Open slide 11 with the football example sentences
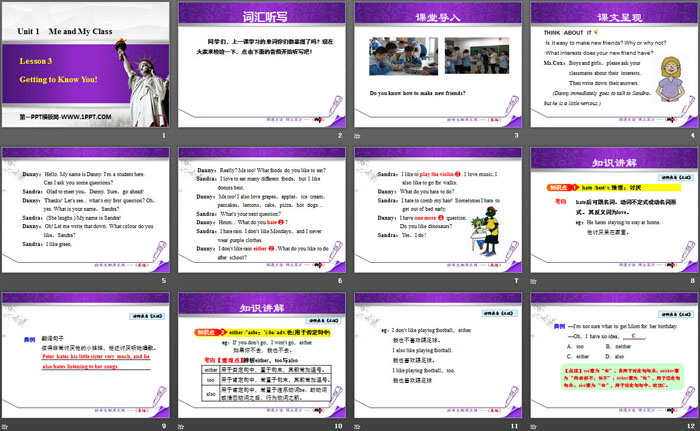This screenshot has height=431, width=700. pos(436,355)
